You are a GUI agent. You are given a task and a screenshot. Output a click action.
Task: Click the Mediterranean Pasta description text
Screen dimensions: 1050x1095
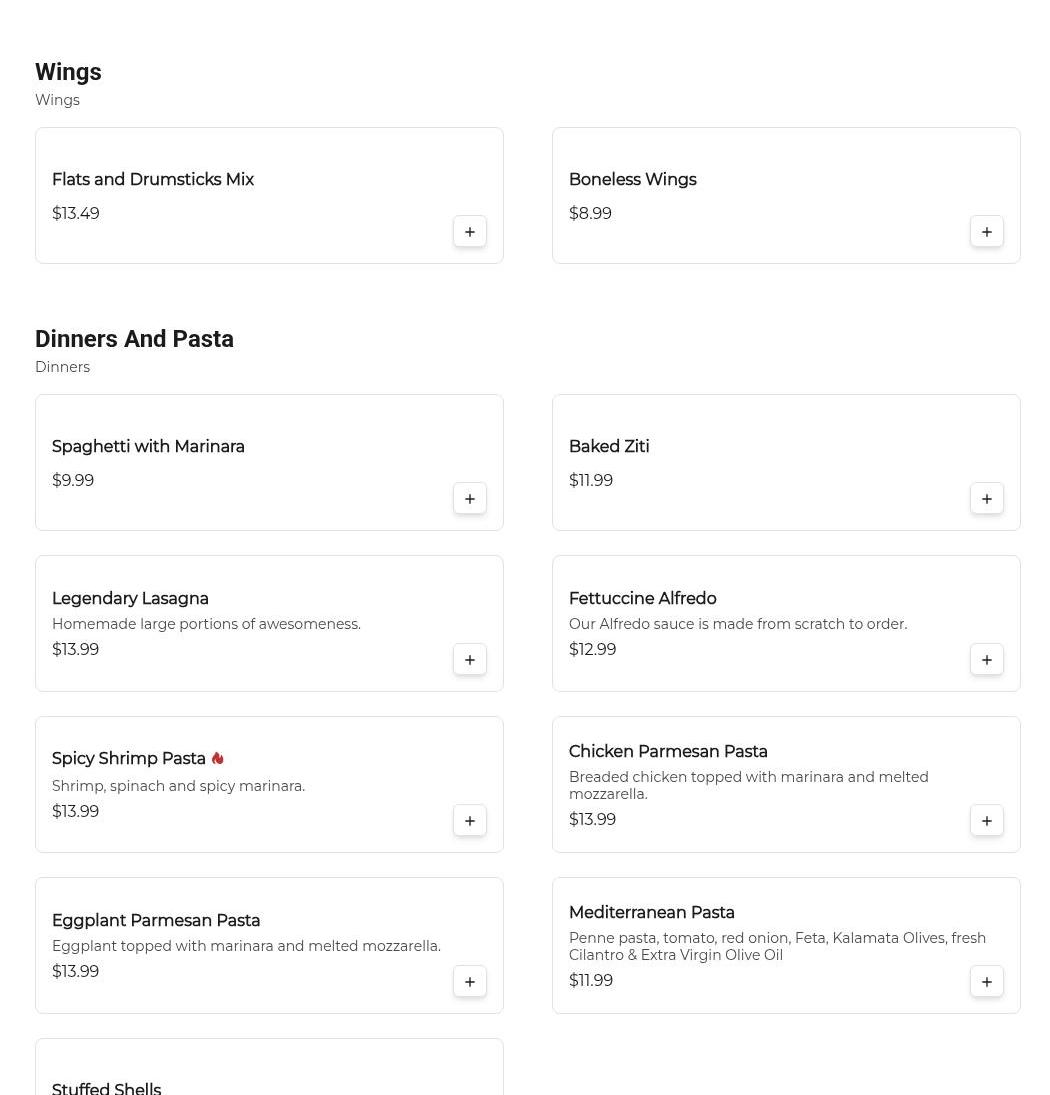(x=777, y=946)
